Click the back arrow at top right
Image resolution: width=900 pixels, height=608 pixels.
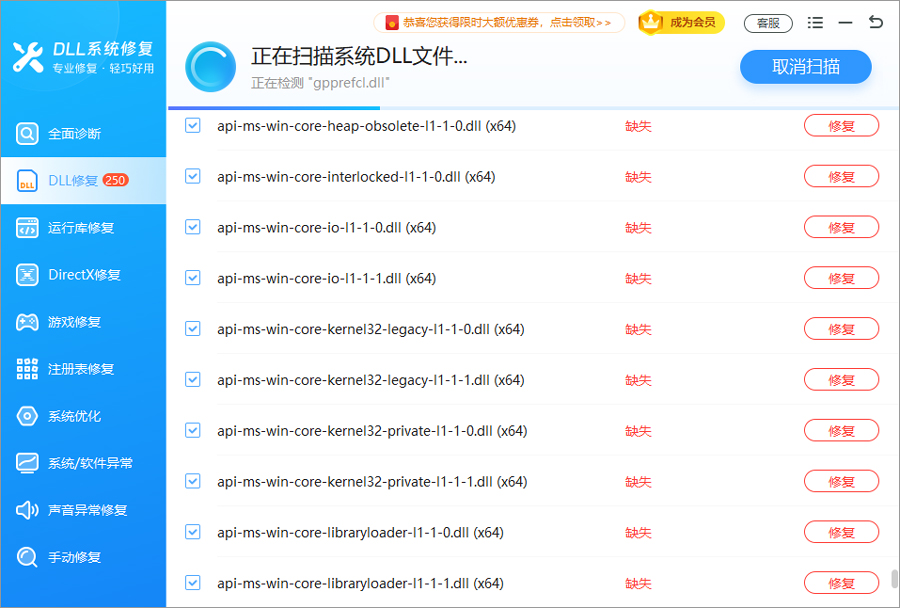pos(875,22)
